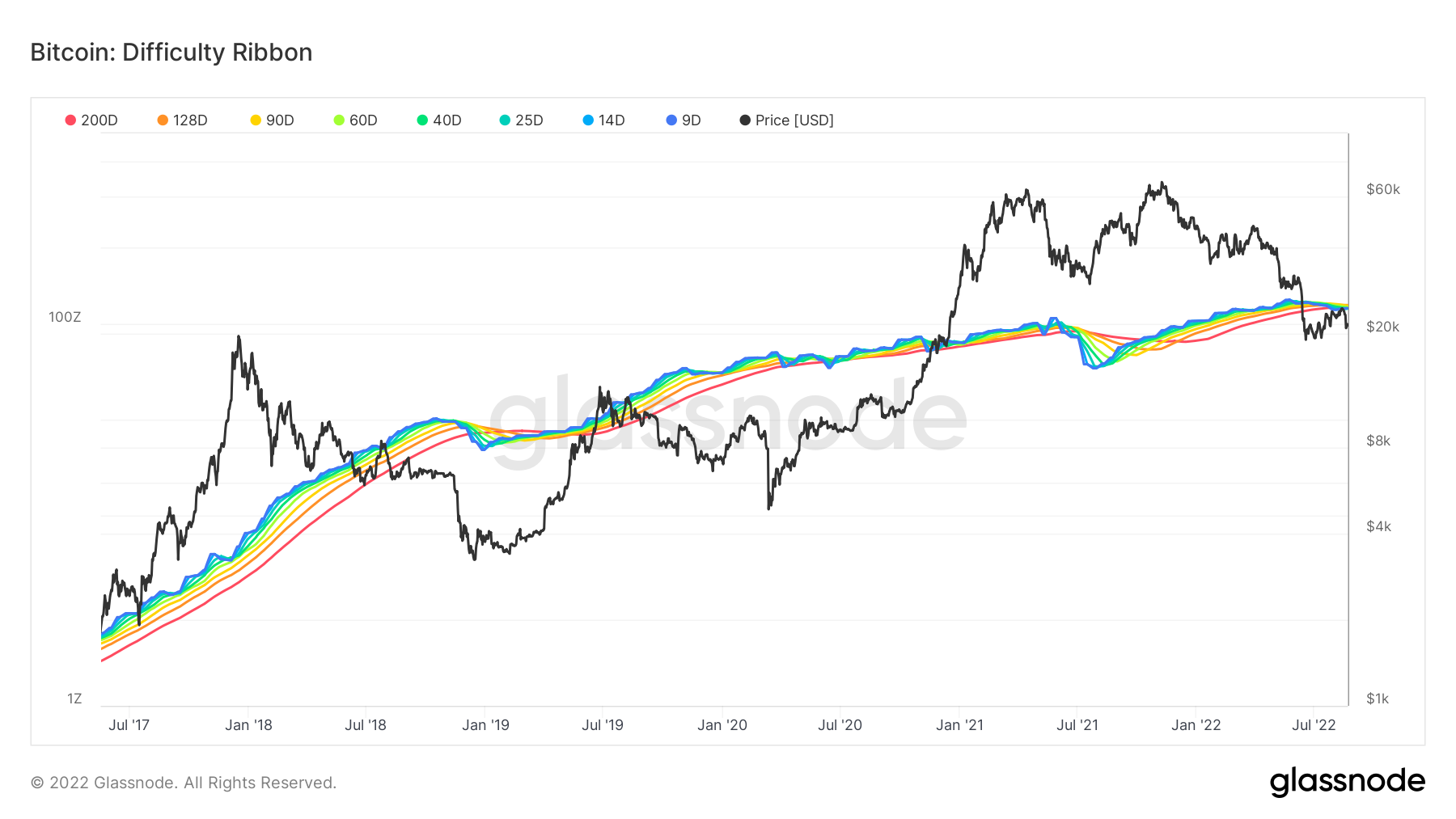Click the red 200D color dot

point(71,120)
